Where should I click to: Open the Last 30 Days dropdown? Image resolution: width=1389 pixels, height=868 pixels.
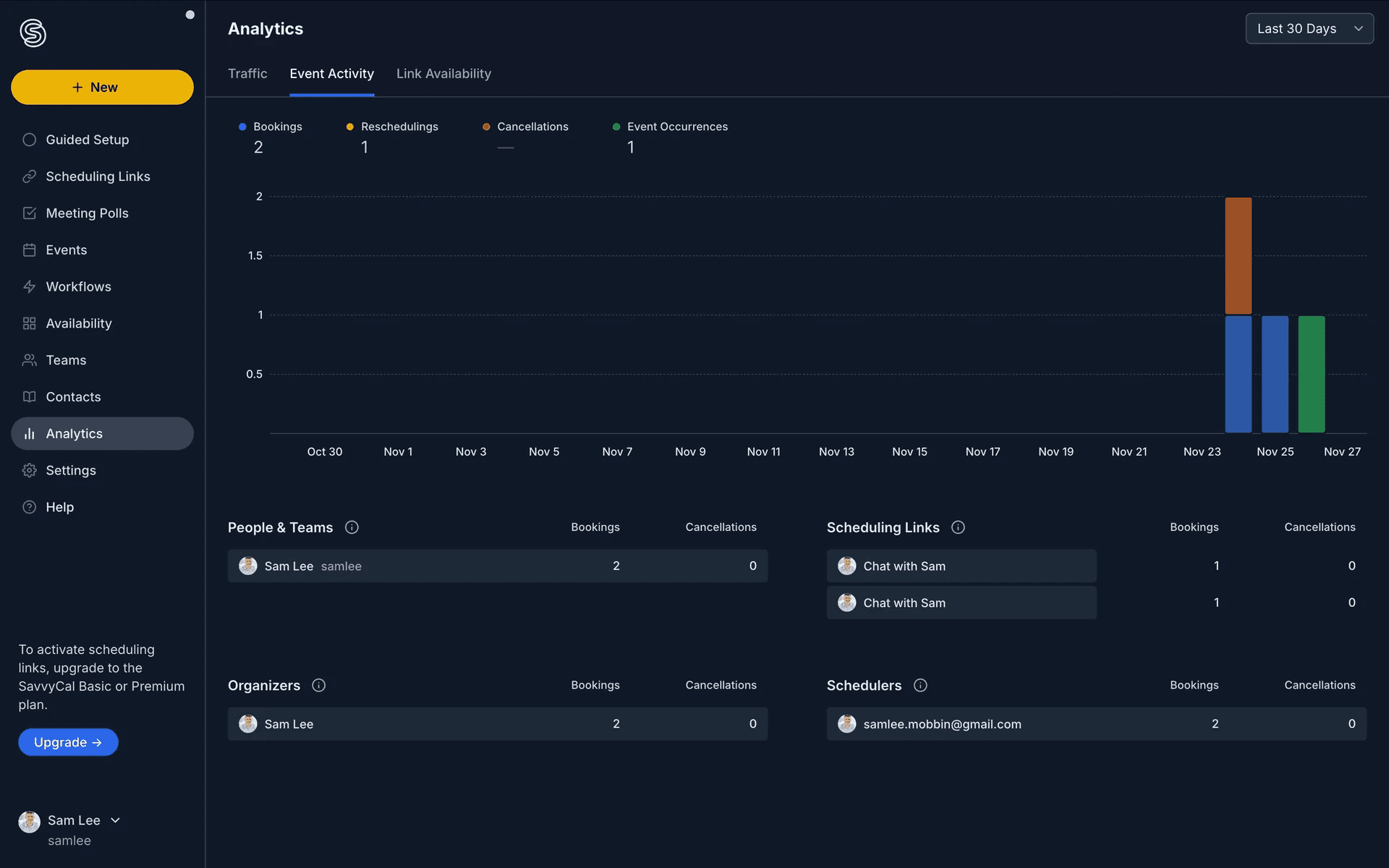(x=1309, y=29)
